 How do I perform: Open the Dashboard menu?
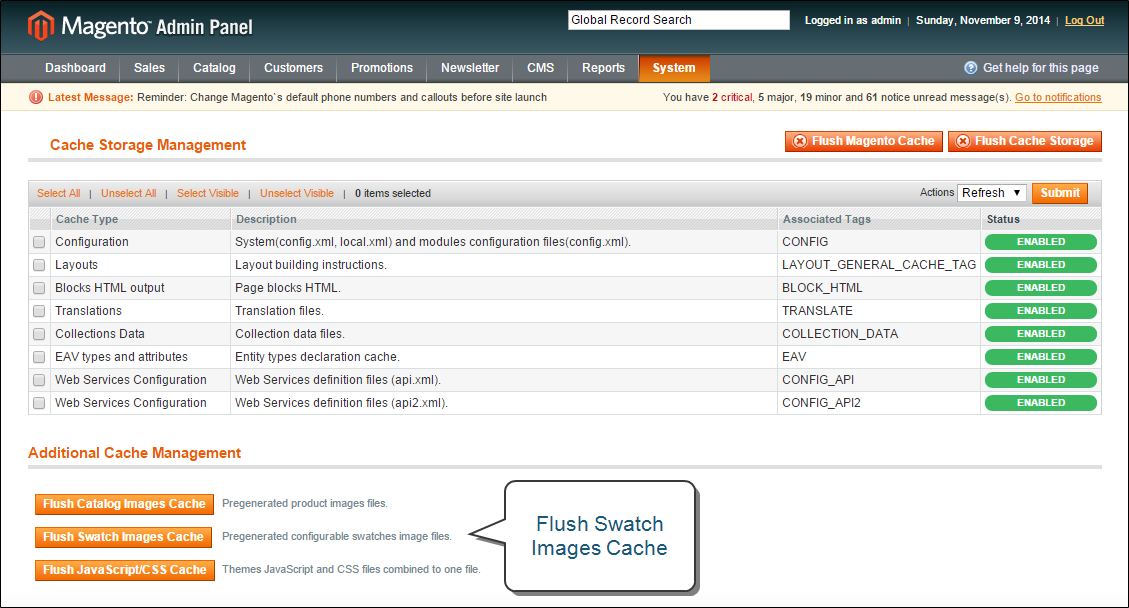75,68
